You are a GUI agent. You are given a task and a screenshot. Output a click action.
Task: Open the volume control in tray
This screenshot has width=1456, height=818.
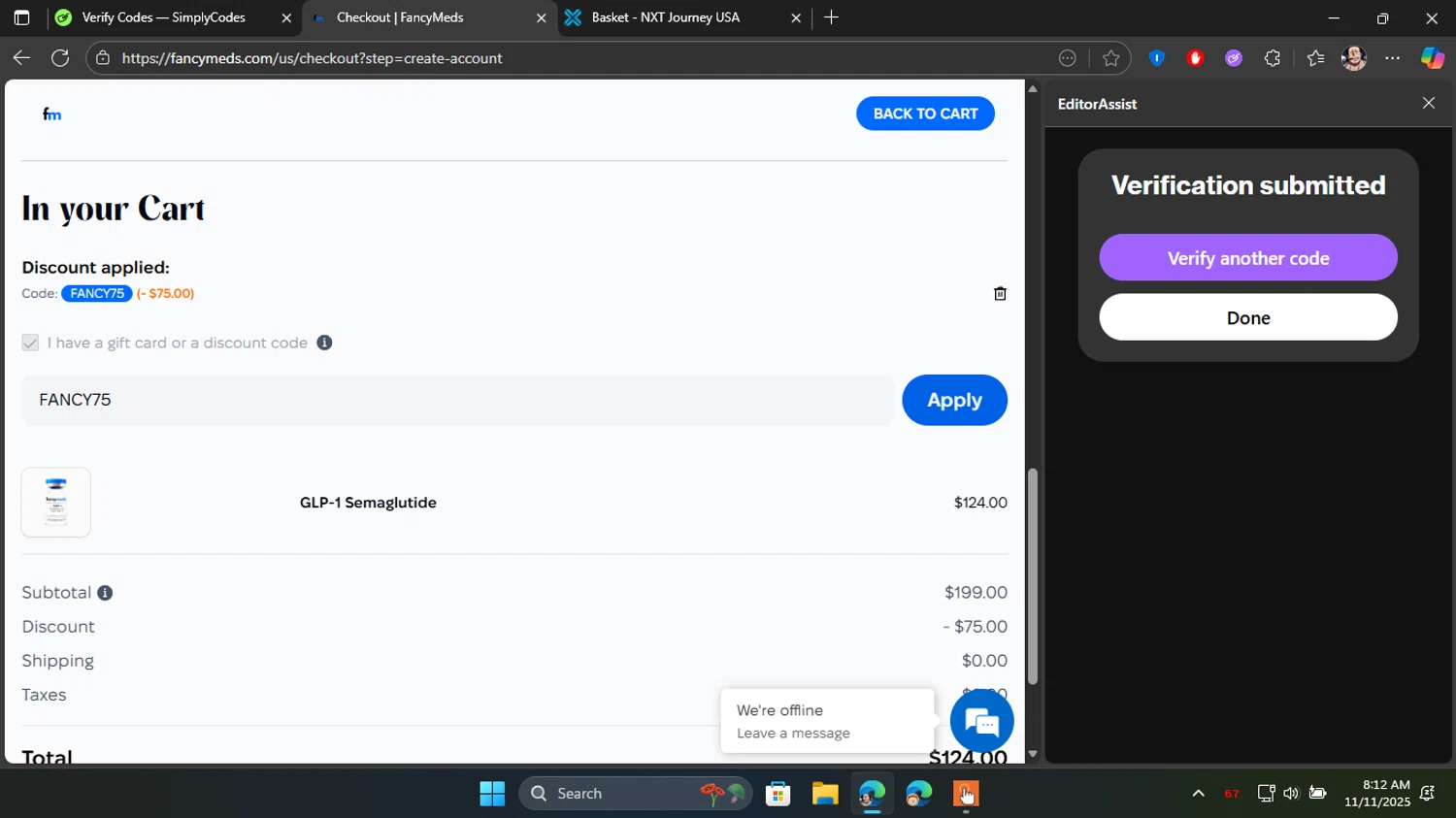click(x=1291, y=794)
